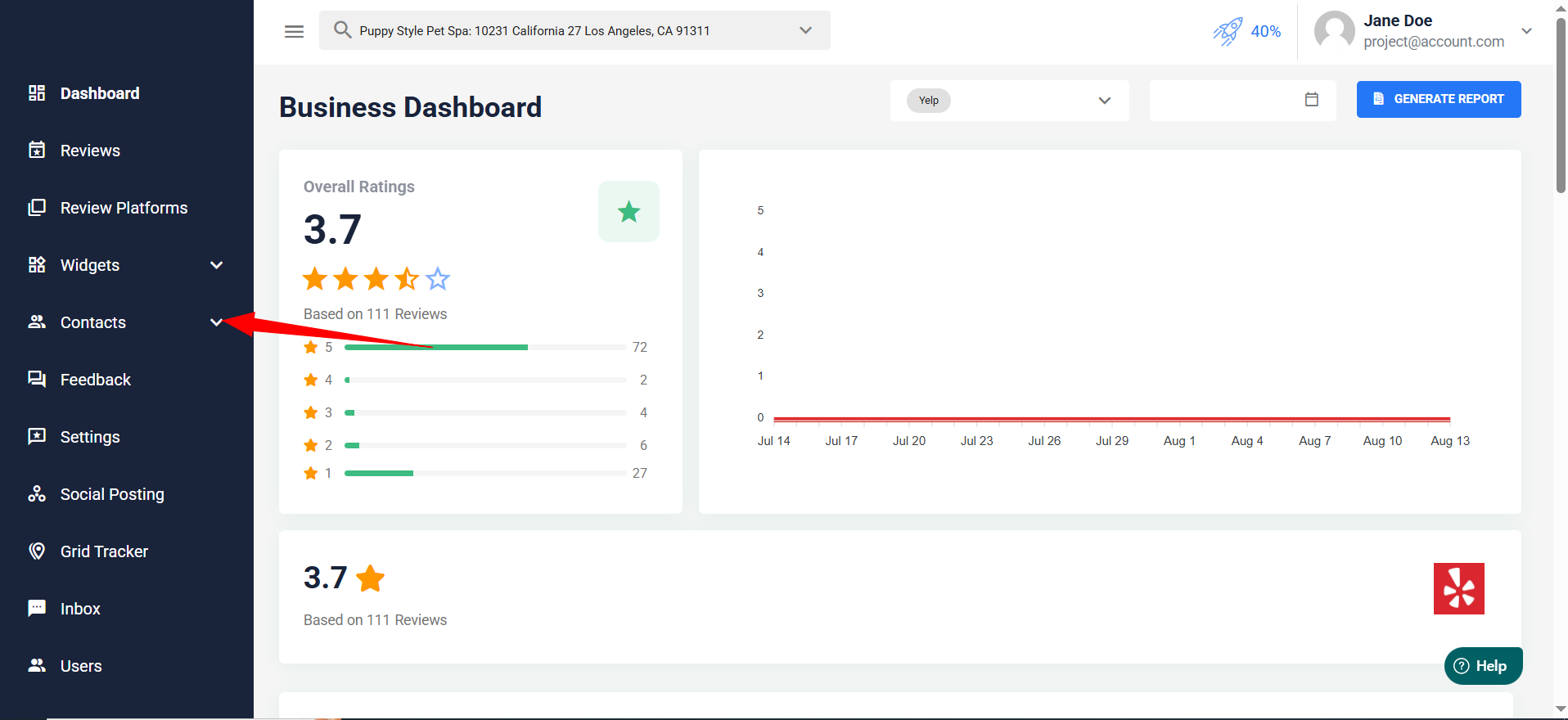Screen dimensions: 1568x720
Task: Click the 5-star rating progress bar
Action: [484, 348]
